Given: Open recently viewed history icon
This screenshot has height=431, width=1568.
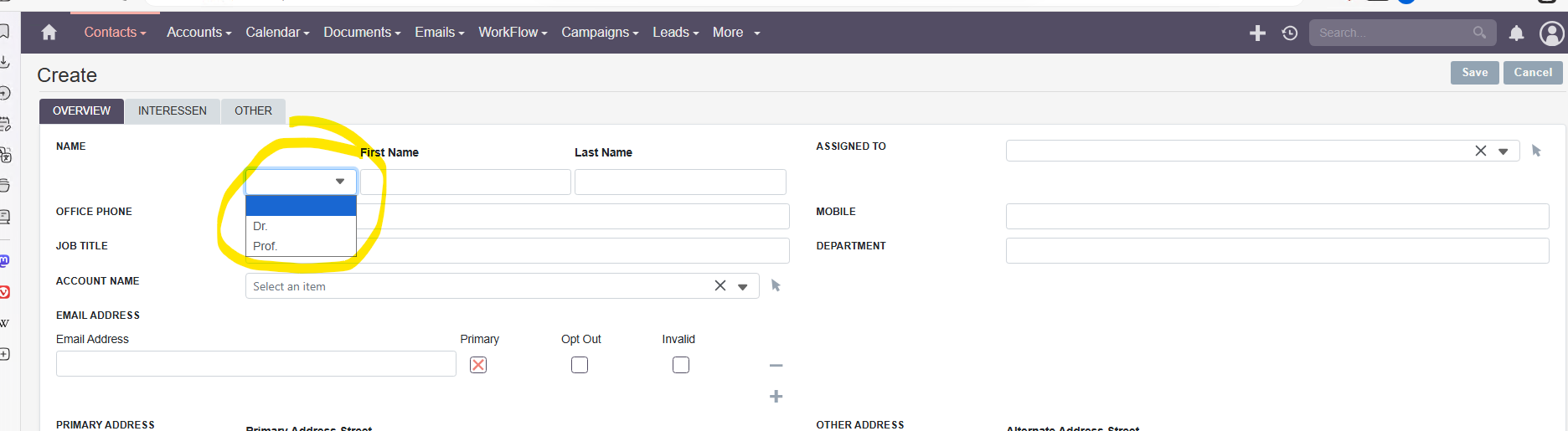Looking at the screenshot, I should (1290, 33).
